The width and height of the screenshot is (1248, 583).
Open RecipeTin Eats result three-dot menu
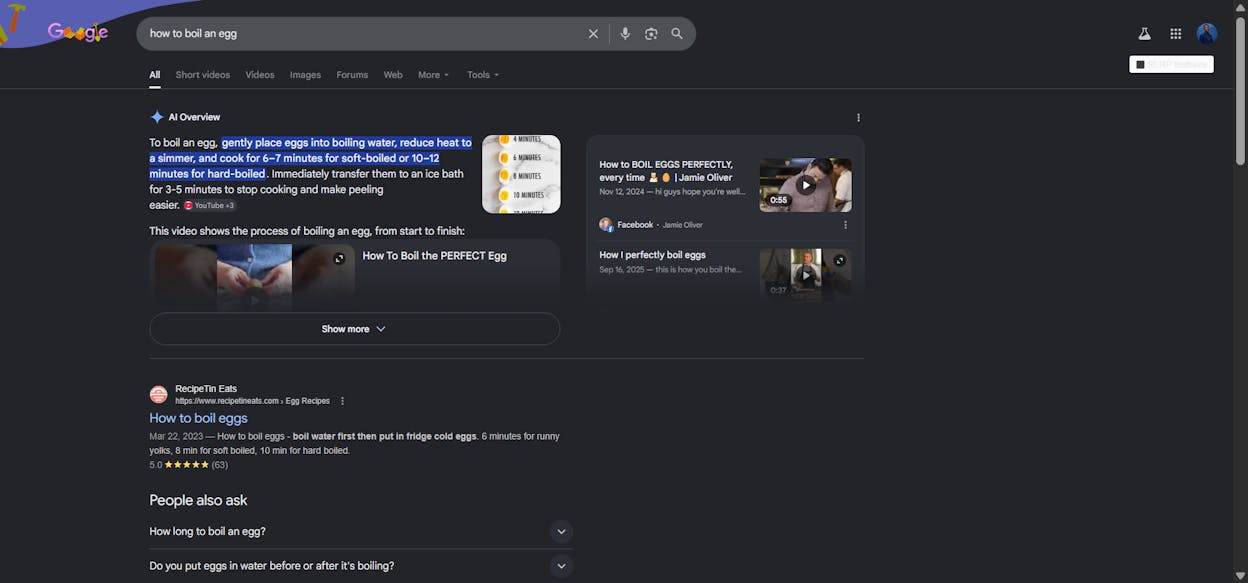tap(342, 401)
